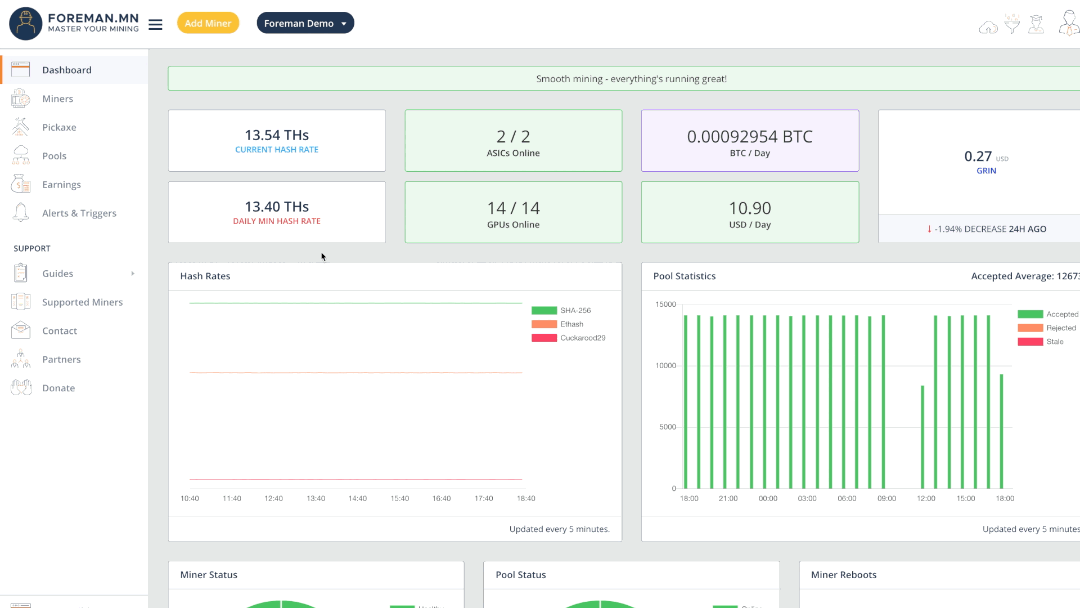Open the Foreman Demo account dropdown
This screenshot has width=1080, height=608.
[305, 23]
